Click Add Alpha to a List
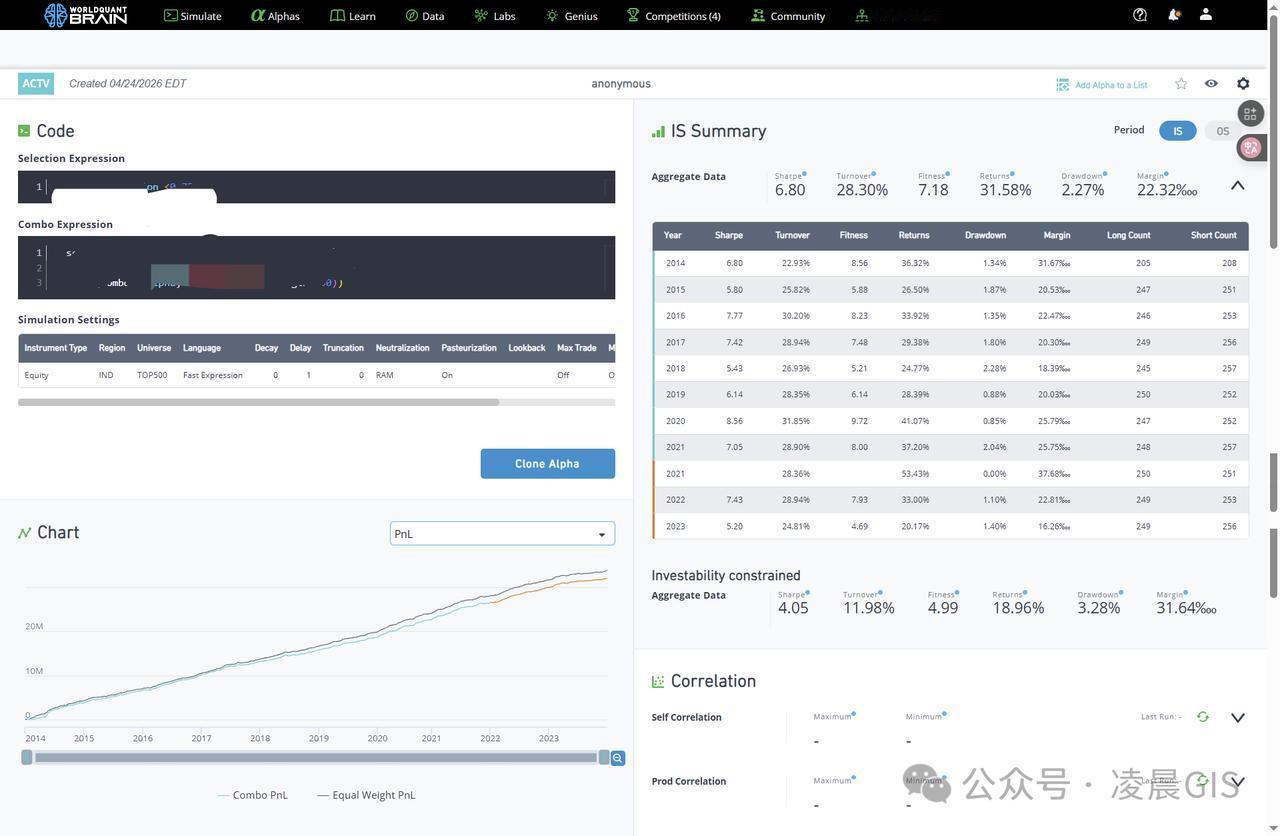 point(1102,85)
